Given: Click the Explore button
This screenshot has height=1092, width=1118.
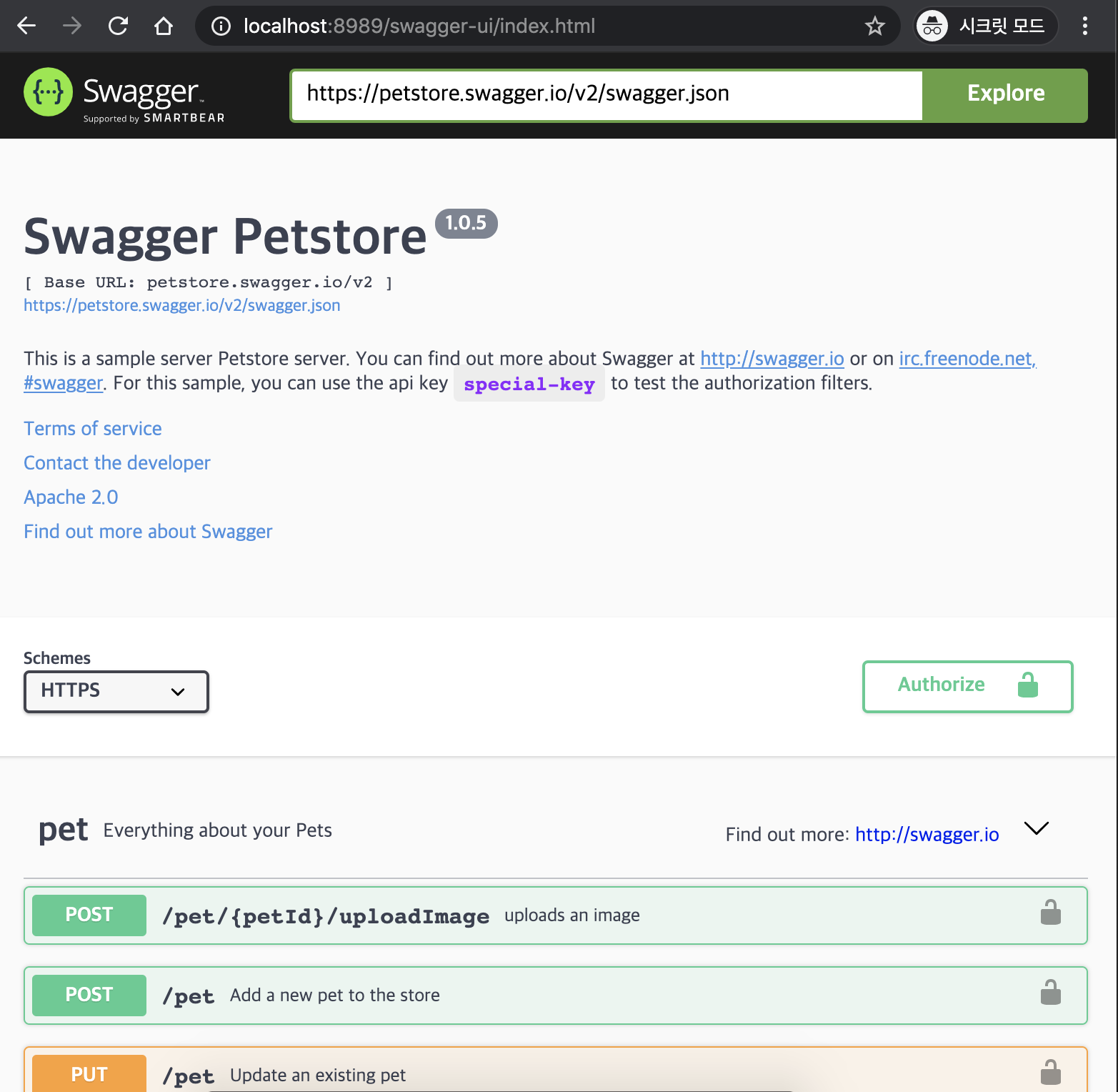Looking at the screenshot, I should point(1005,94).
